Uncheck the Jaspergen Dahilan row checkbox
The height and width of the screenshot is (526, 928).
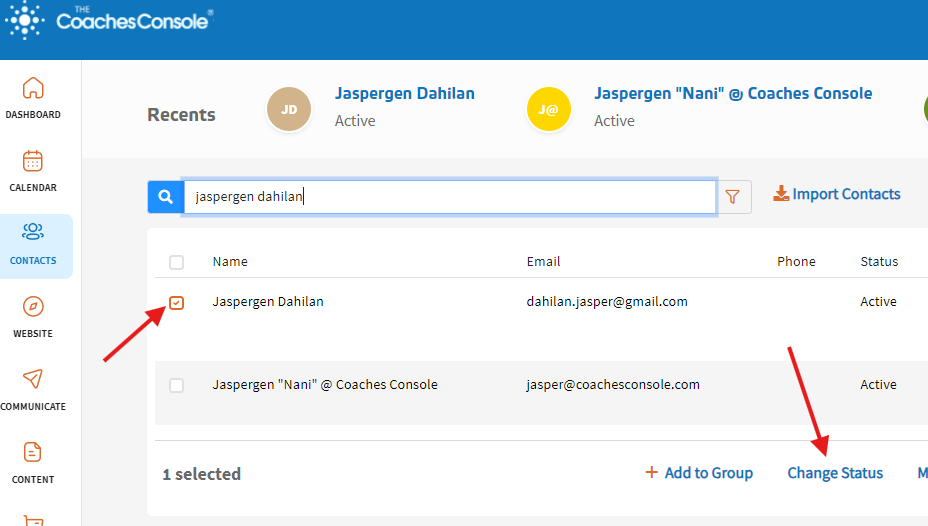[x=177, y=302]
